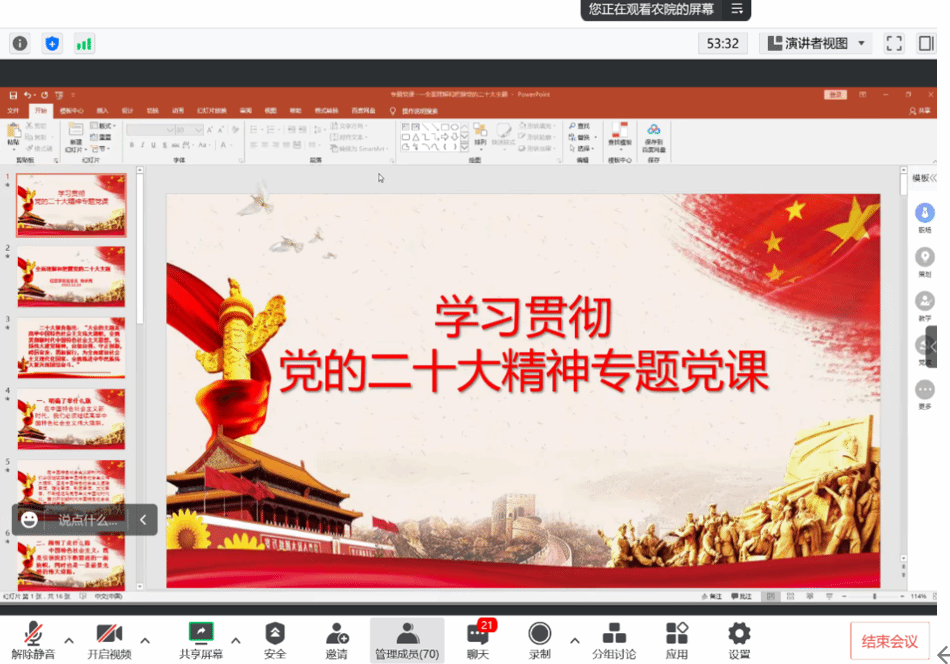Check the green network signal icon

(84, 43)
